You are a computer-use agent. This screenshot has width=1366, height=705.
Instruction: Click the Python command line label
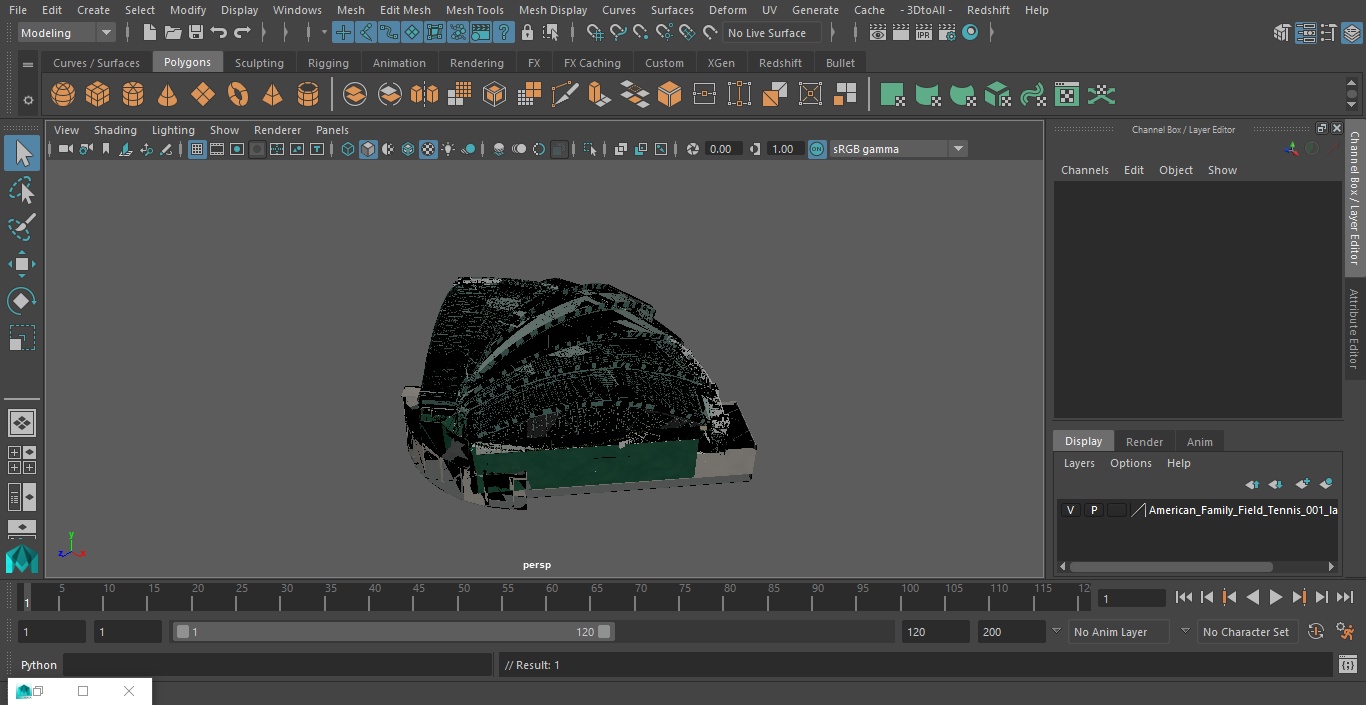pos(39,665)
